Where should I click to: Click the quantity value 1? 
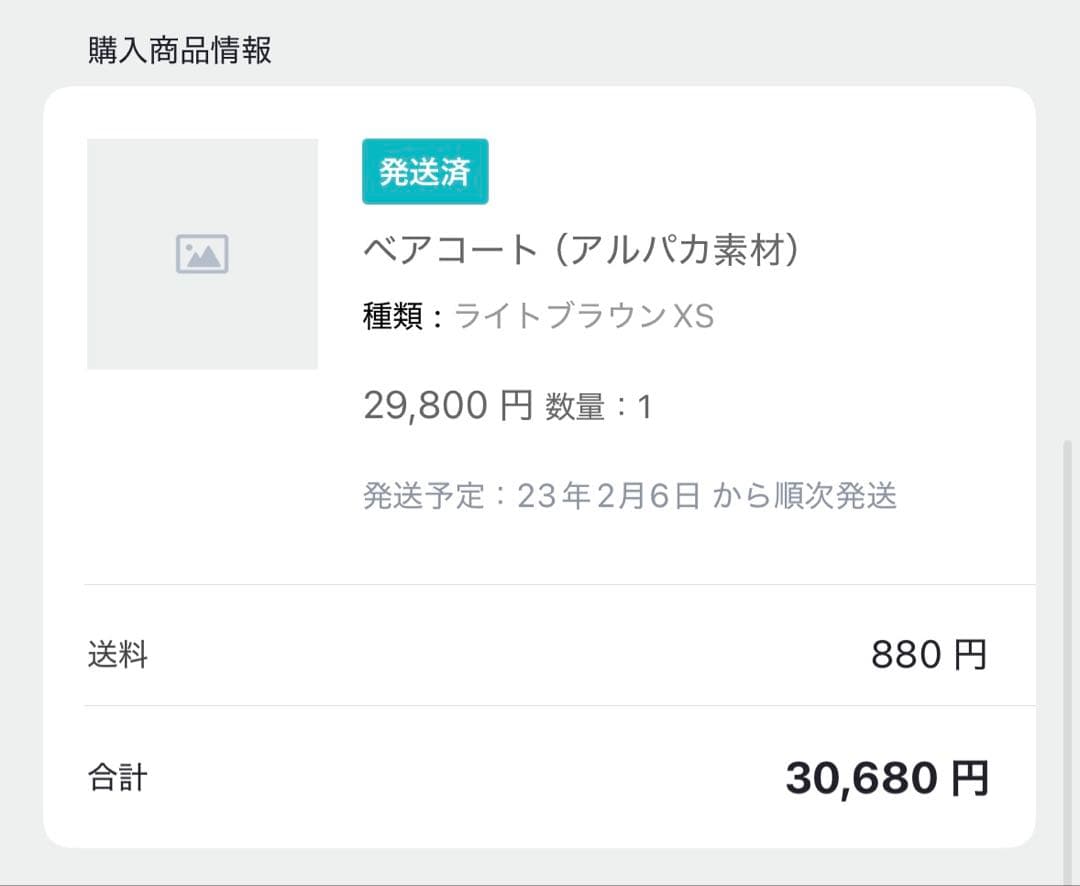pyautogui.click(x=645, y=407)
